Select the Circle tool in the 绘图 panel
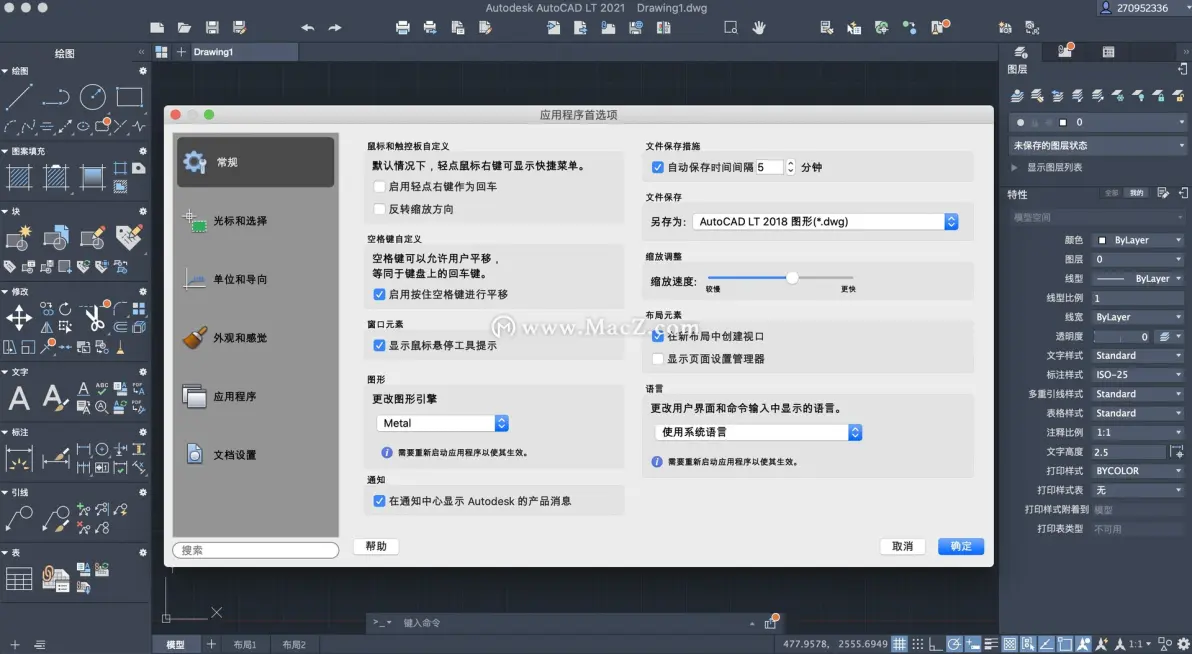Image resolution: width=1192 pixels, height=654 pixels. coord(93,97)
